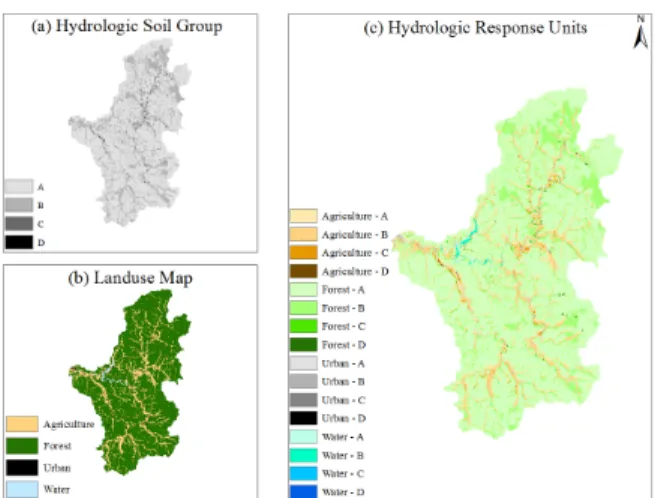Click the 'Urban - B' legend label
The width and height of the screenshot is (655, 498).
click(x=343, y=381)
